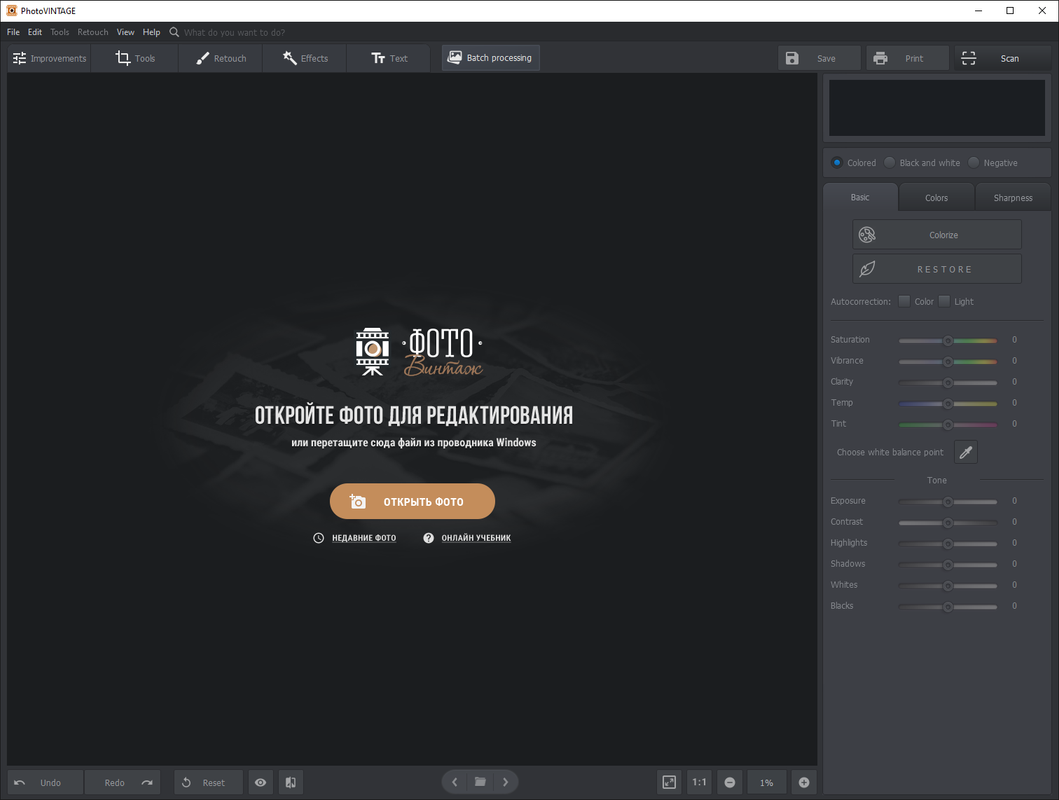Pick white balance point eyedropper
Image resolution: width=1059 pixels, height=800 pixels.
(x=966, y=452)
